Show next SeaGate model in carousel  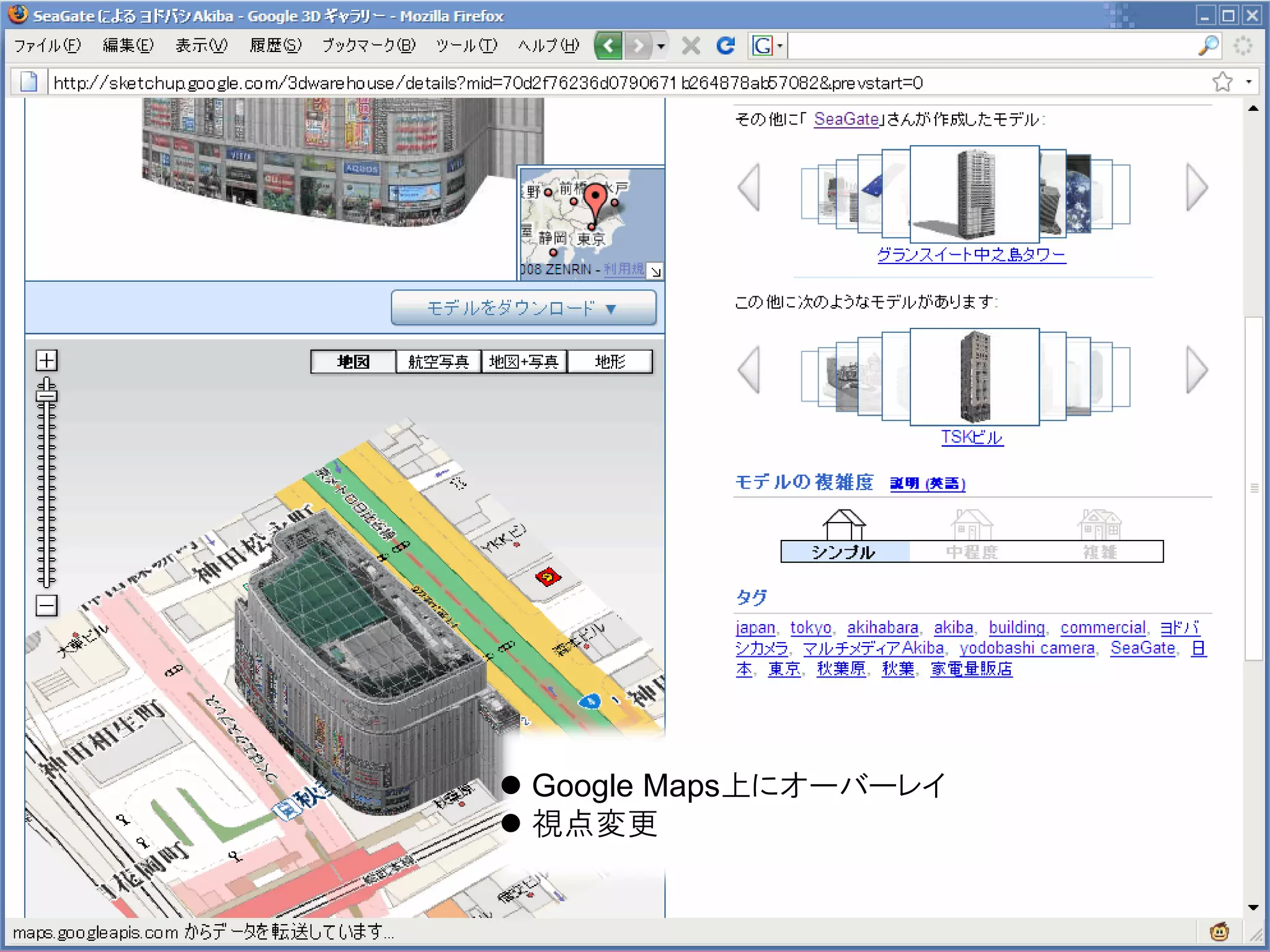pos(1196,187)
